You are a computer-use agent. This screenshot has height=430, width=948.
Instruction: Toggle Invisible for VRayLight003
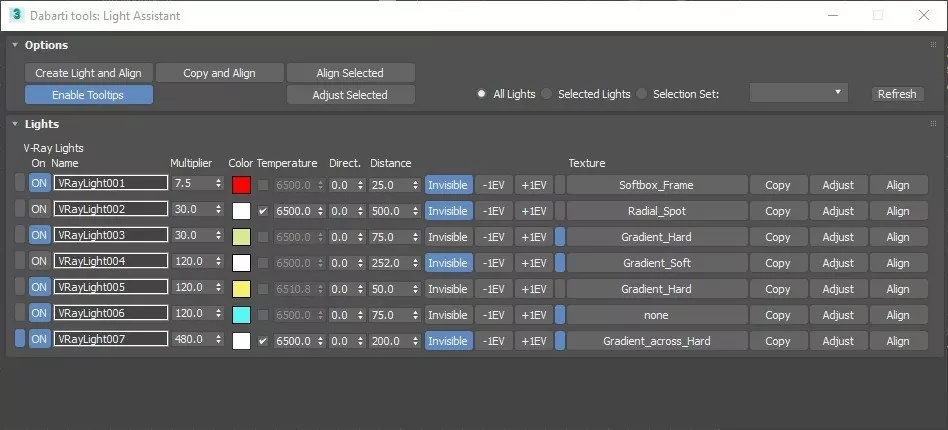click(447, 237)
